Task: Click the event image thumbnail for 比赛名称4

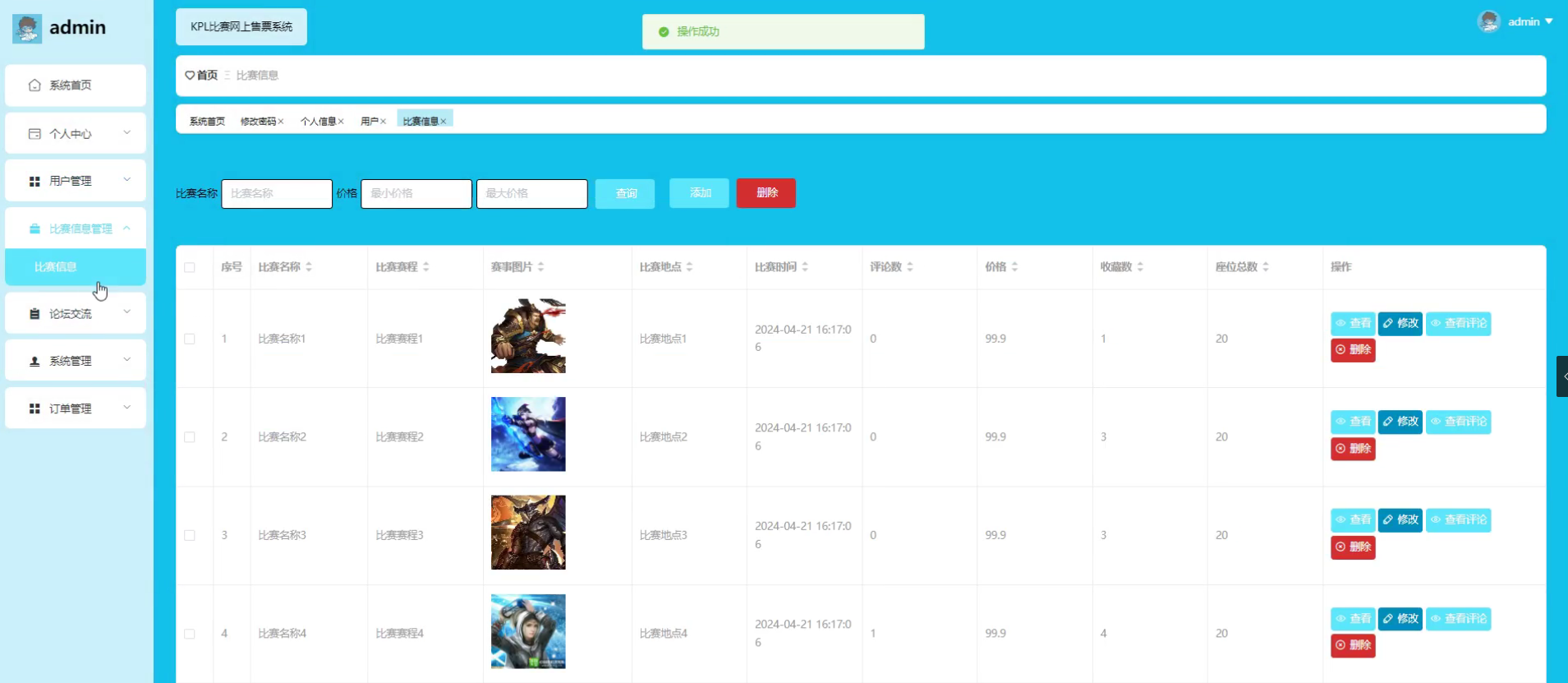Action: (x=528, y=631)
